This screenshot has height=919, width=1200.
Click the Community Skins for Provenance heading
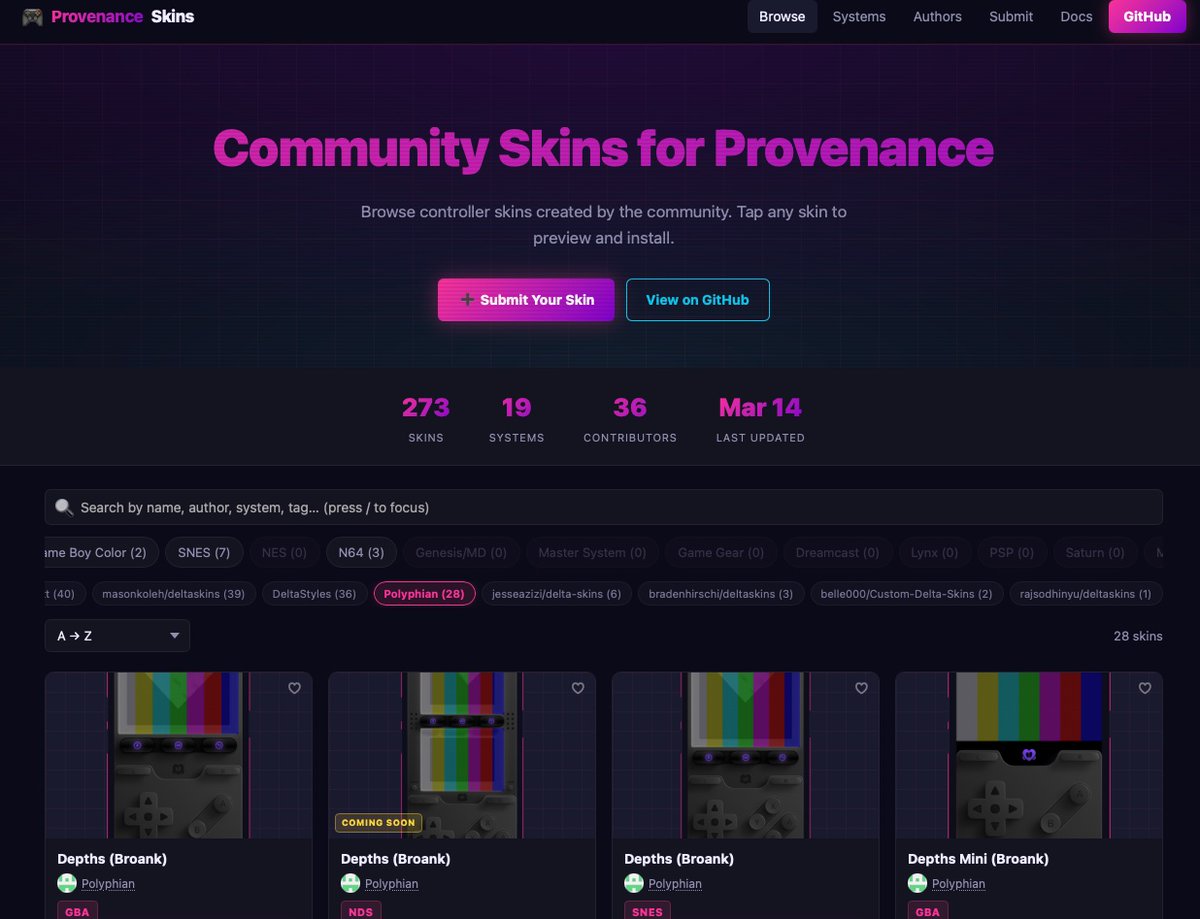pyautogui.click(x=603, y=148)
